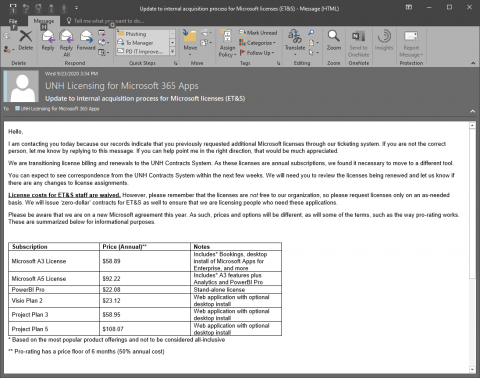Click the 'Stand-alone license' notes cell
480x378 pixels.
[x=236, y=289]
